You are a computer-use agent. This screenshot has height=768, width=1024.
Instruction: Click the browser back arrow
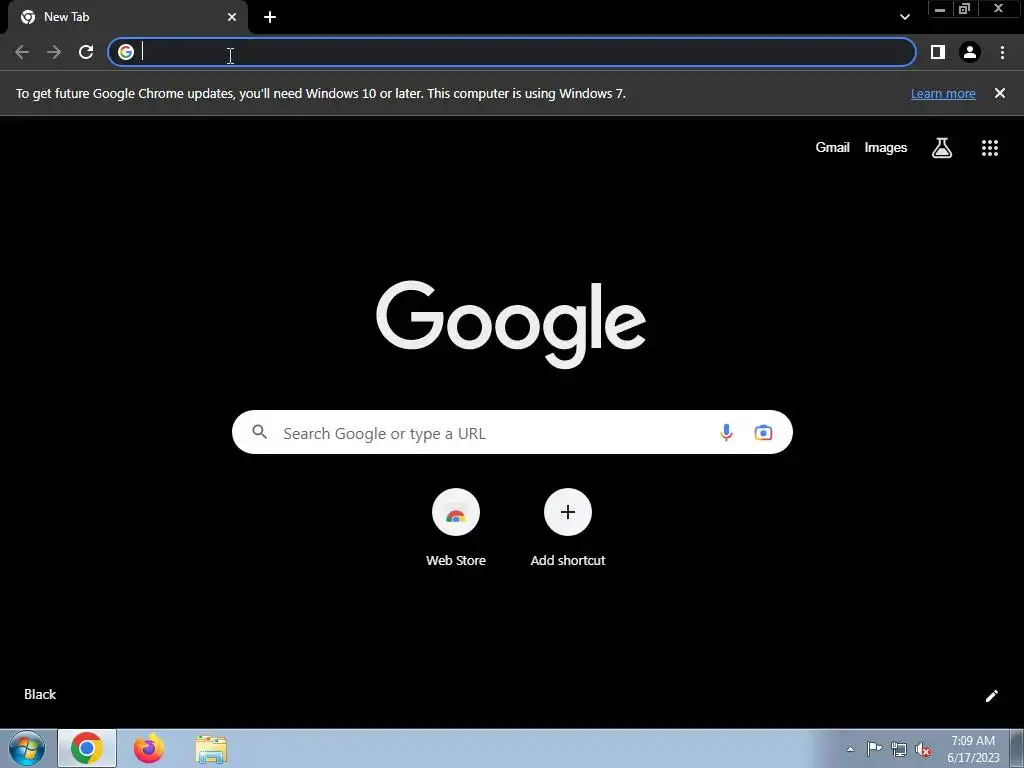[22, 52]
